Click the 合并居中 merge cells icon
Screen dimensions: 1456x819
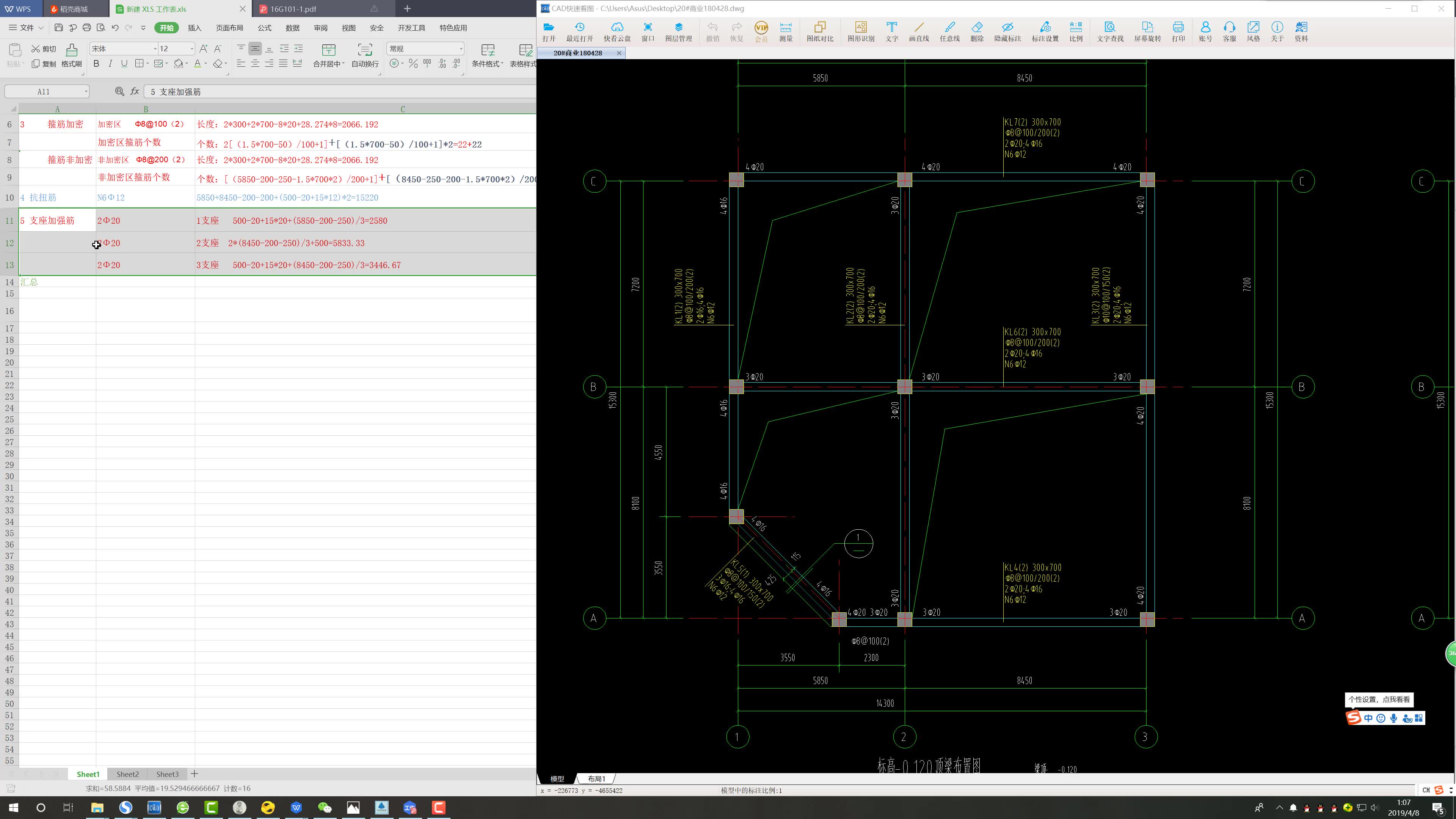(328, 51)
